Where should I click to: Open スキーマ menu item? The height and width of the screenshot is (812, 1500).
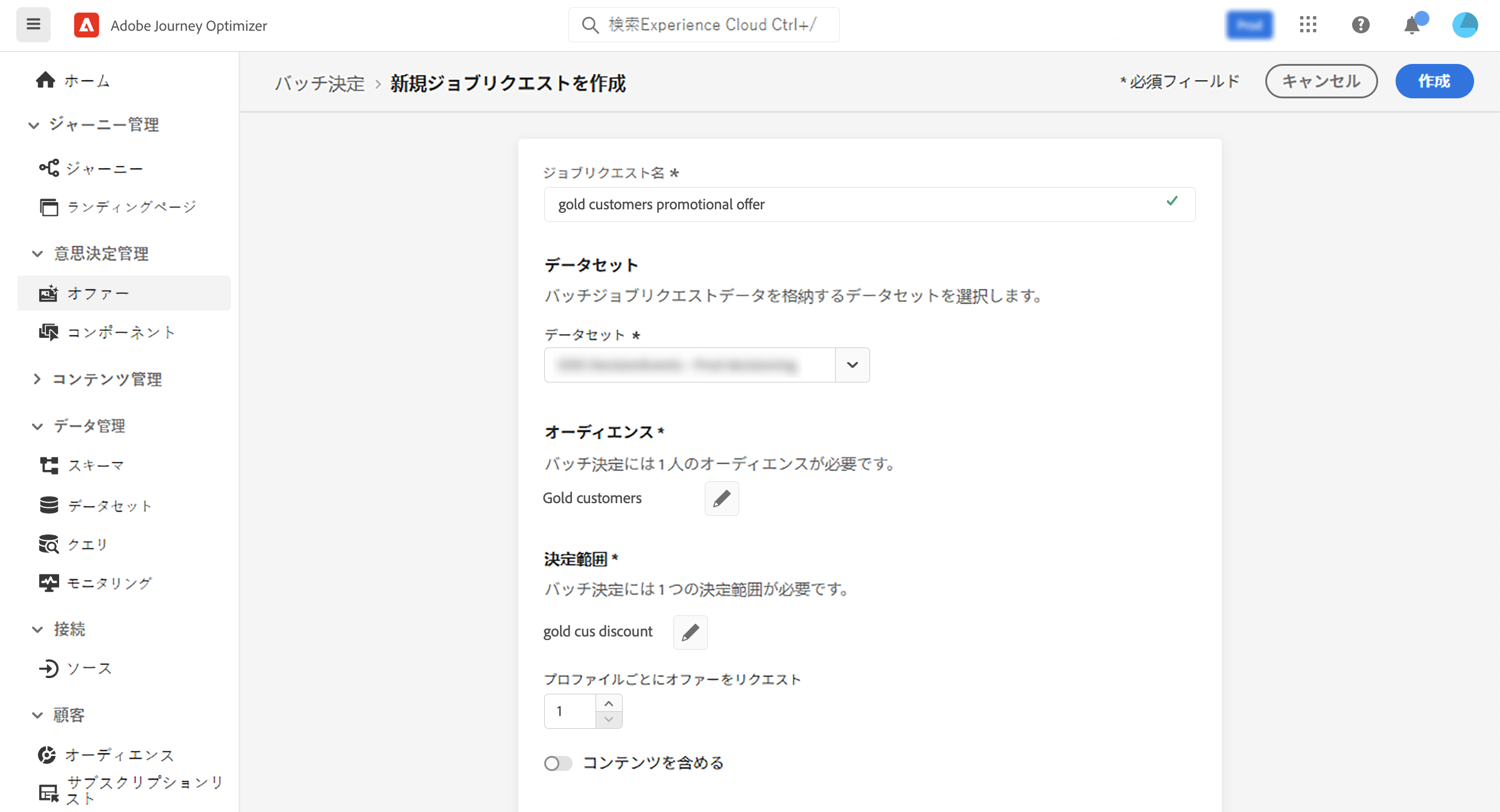95,465
